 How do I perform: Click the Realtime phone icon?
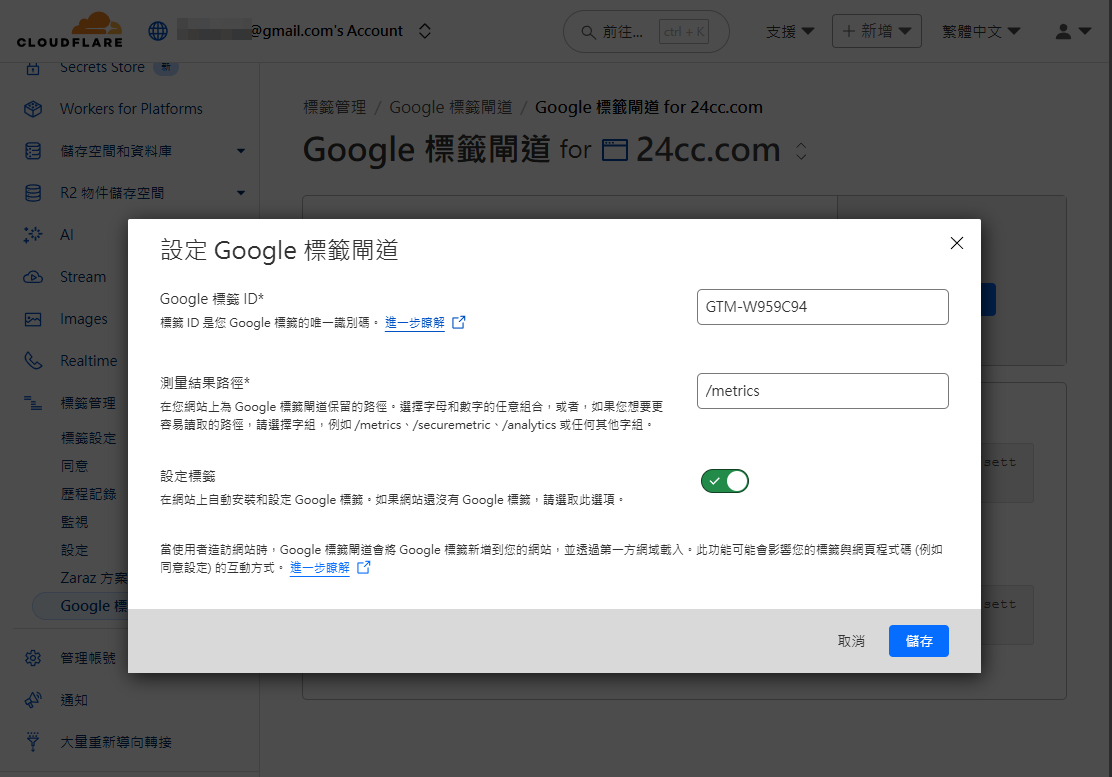tap(33, 361)
